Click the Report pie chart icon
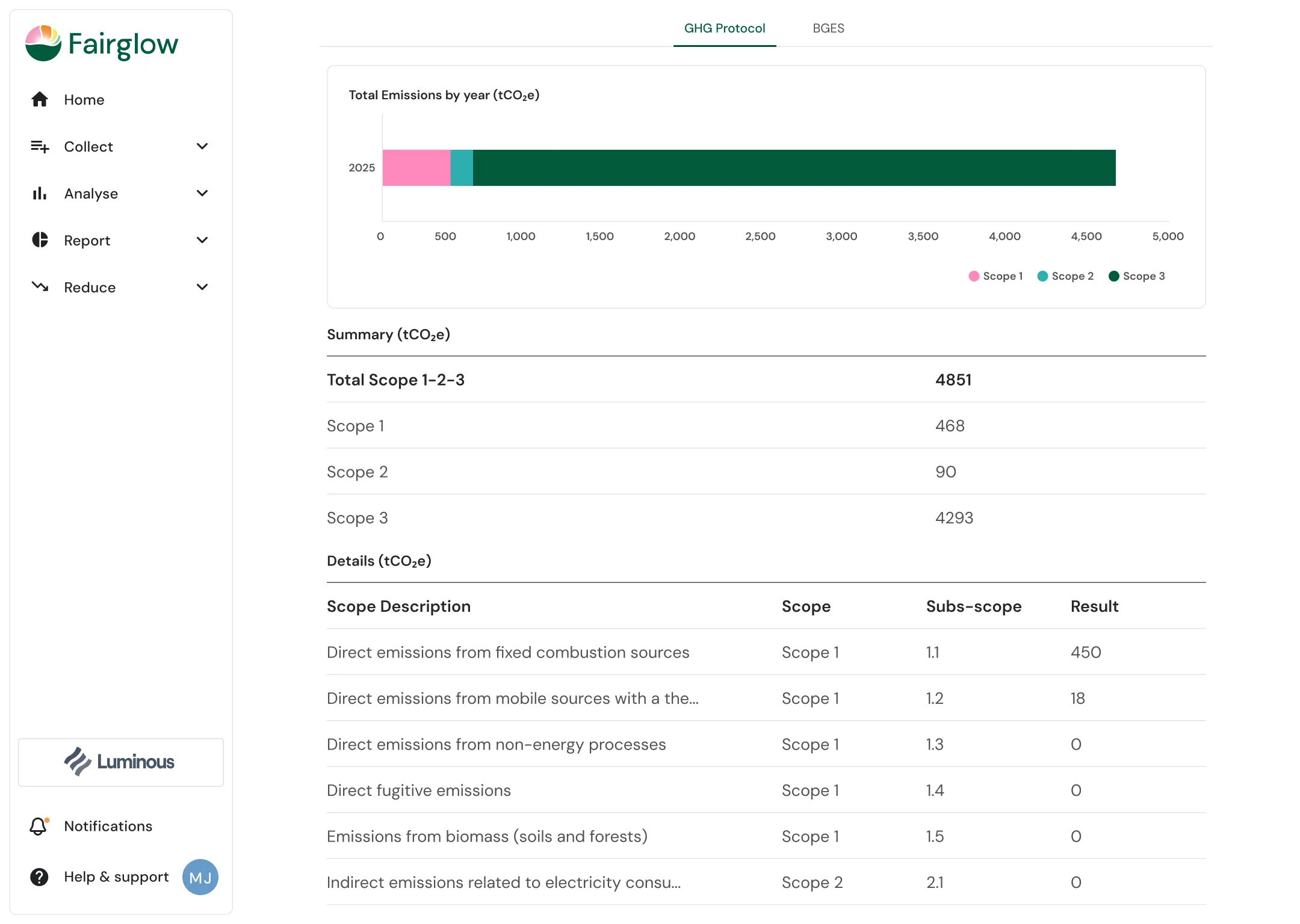This screenshot has height=924, width=1300. click(40, 240)
